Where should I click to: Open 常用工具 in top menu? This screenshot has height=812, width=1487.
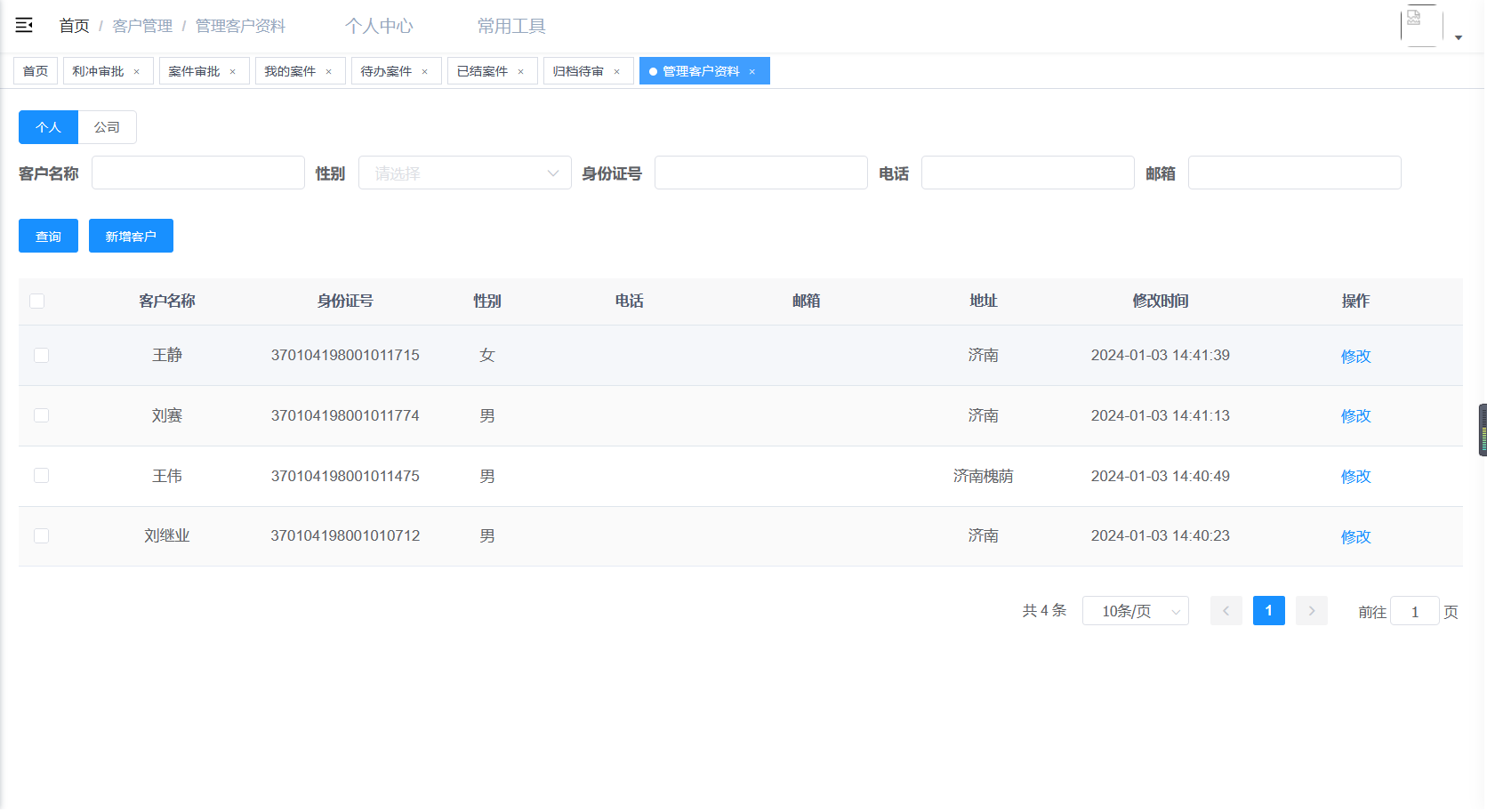point(511,26)
